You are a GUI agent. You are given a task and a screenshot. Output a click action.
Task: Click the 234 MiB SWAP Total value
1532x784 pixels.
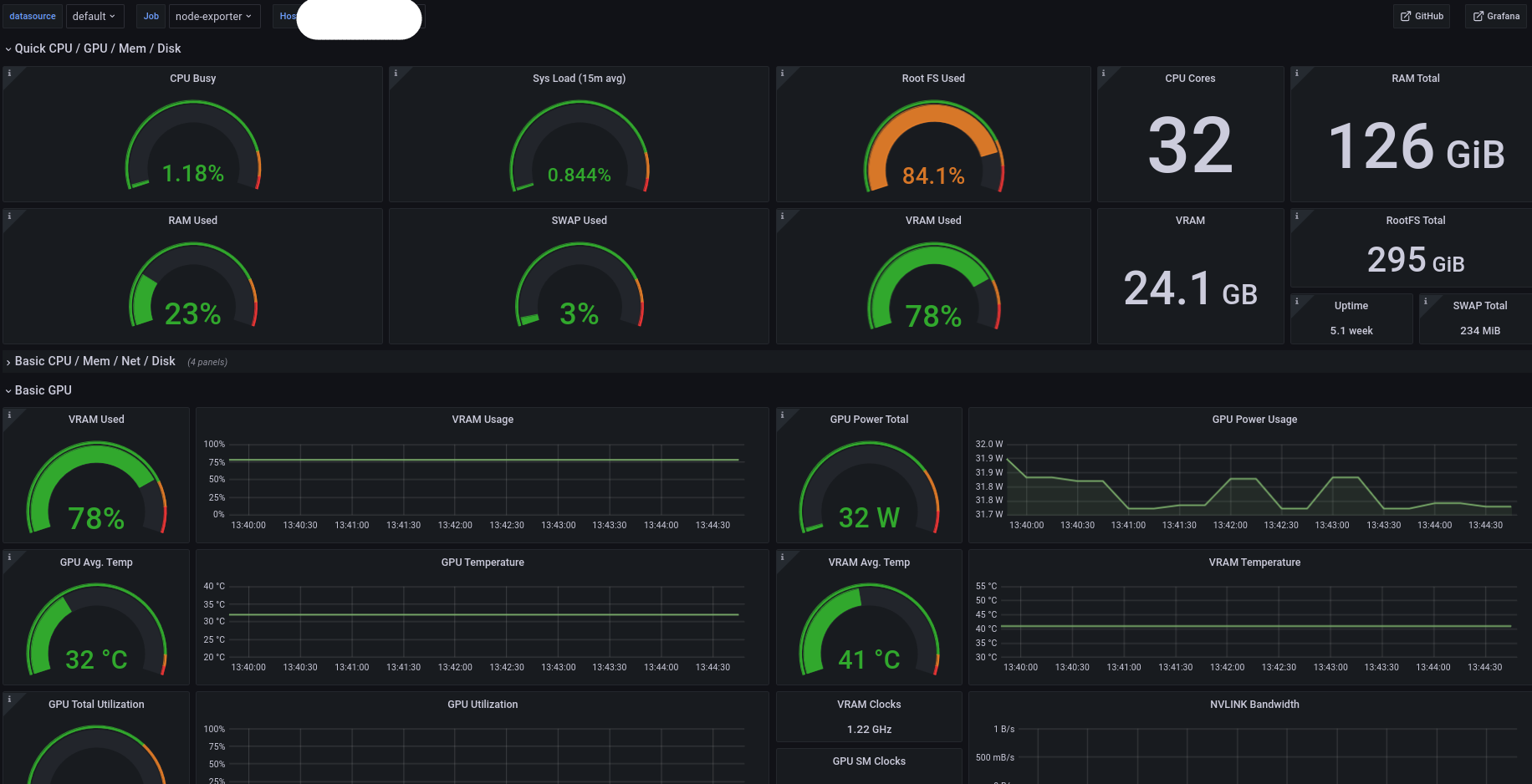pyautogui.click(x=1480, y=331)
